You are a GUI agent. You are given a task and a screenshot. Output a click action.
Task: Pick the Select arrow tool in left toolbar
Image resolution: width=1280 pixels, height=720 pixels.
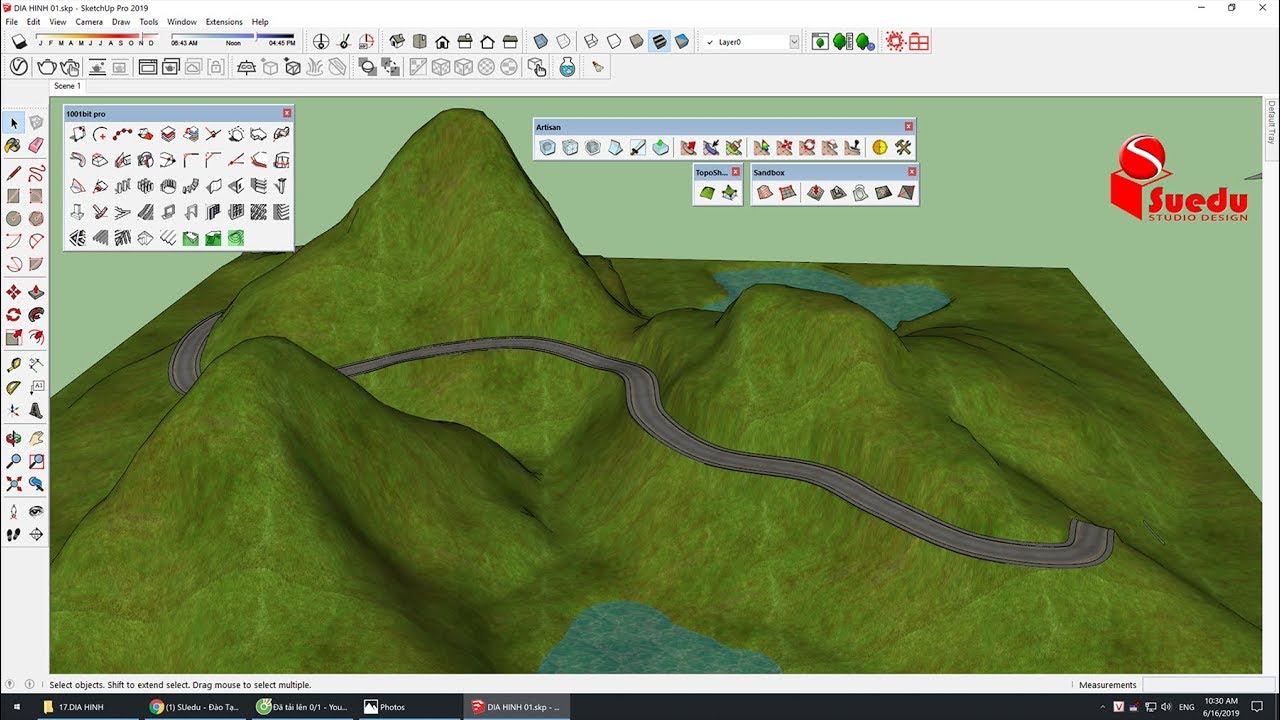pyautogui.click(x=14, y=122)
